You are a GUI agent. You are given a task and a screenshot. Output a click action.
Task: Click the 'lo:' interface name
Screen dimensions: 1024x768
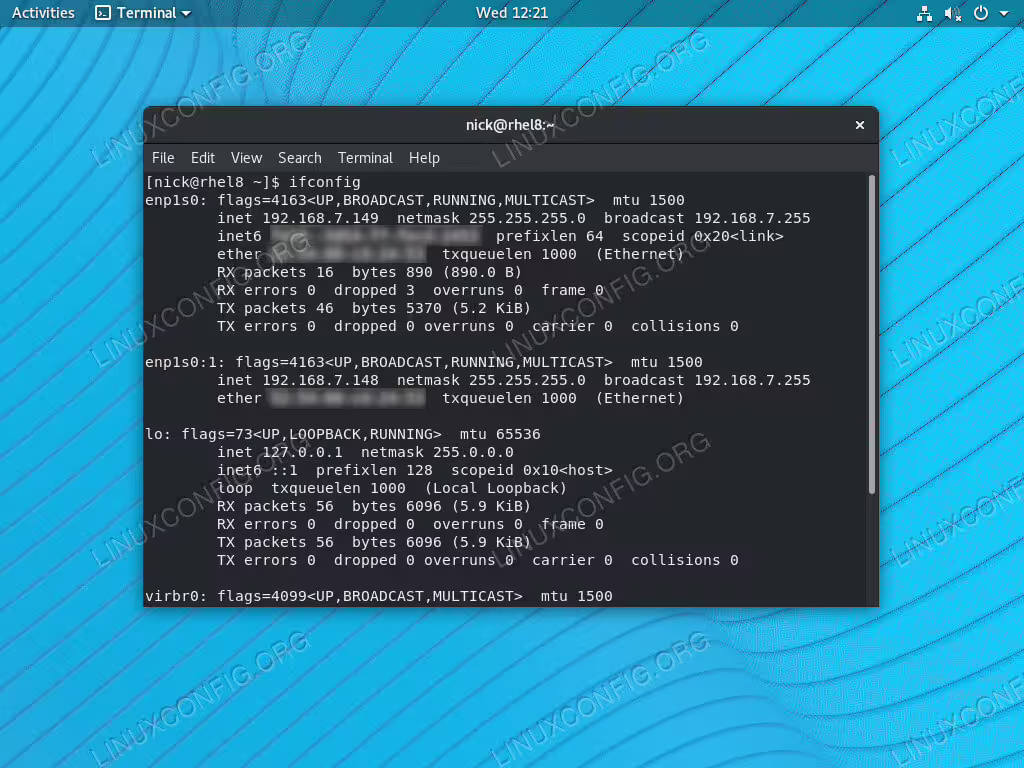(x=159, y=434)
